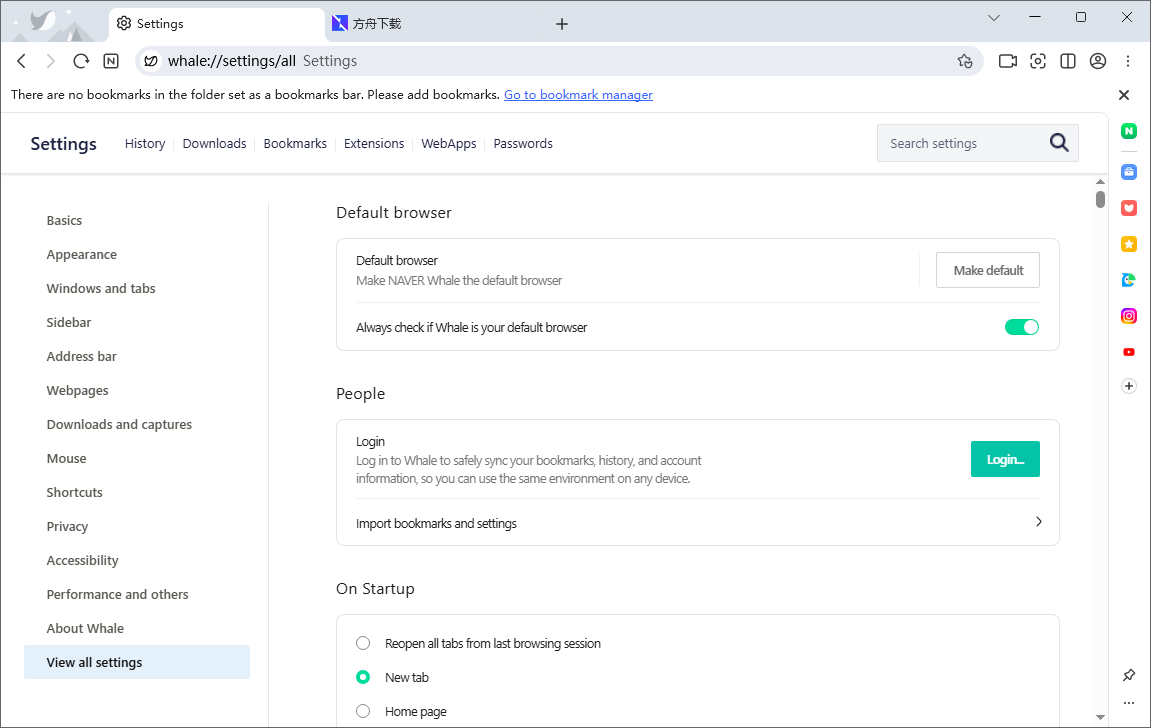Select 'Reopen all tabs from last browsing session'

coord(363,643)
